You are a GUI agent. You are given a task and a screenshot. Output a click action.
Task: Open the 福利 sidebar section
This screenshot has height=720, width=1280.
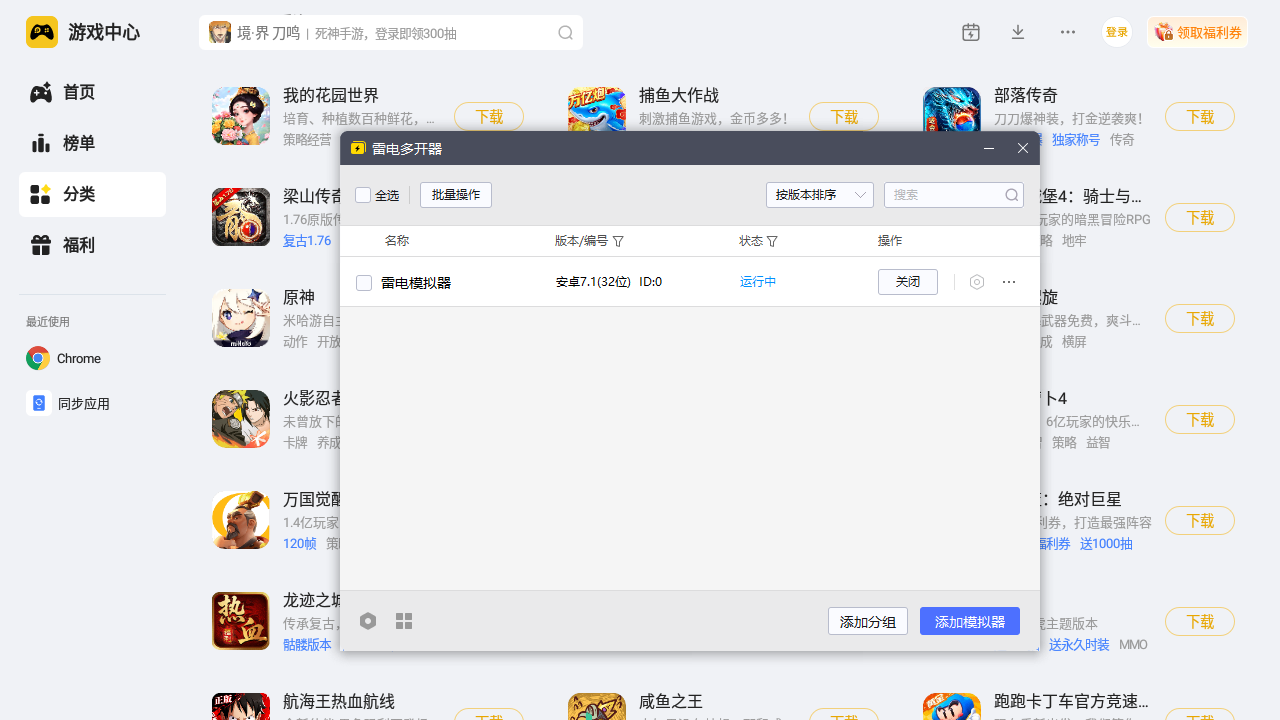coord(75,245)
